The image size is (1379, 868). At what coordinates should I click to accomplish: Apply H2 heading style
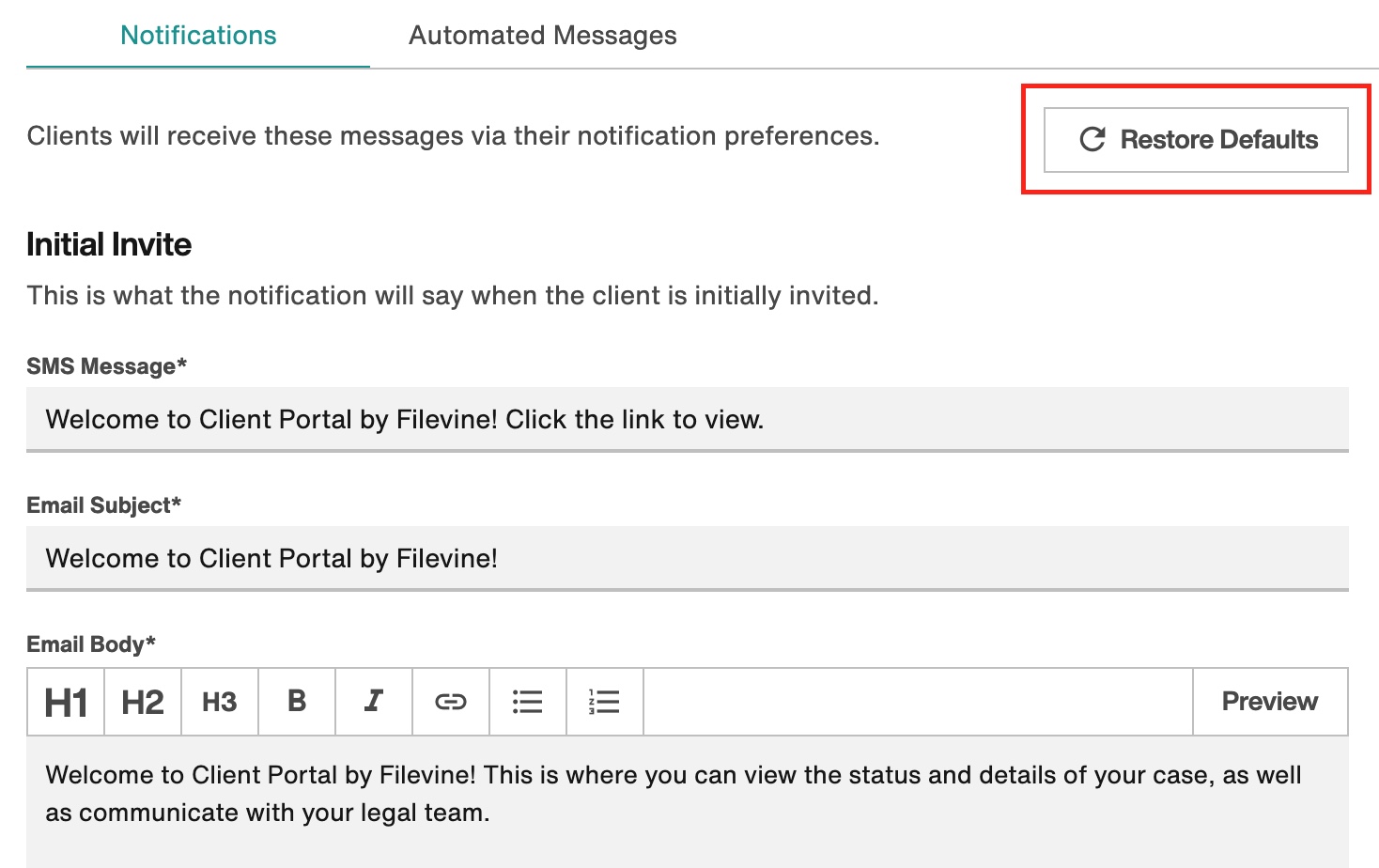pos(143,702)
